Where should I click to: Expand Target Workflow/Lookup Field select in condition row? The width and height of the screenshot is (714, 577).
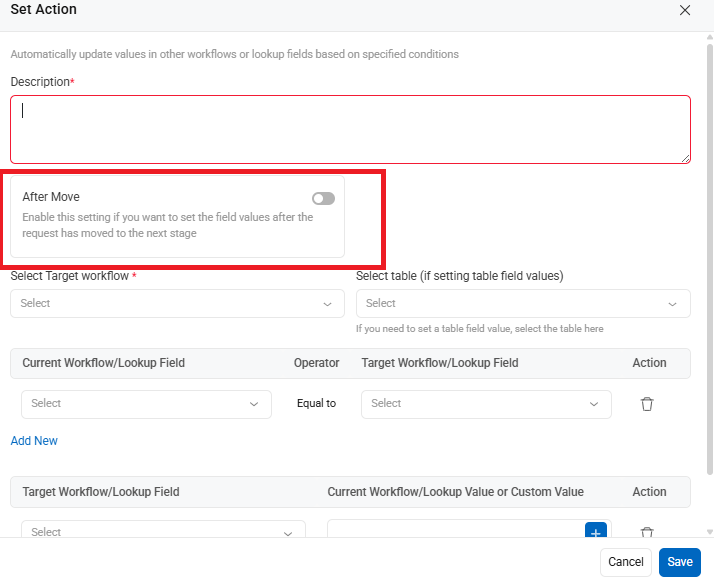point(486,404)
